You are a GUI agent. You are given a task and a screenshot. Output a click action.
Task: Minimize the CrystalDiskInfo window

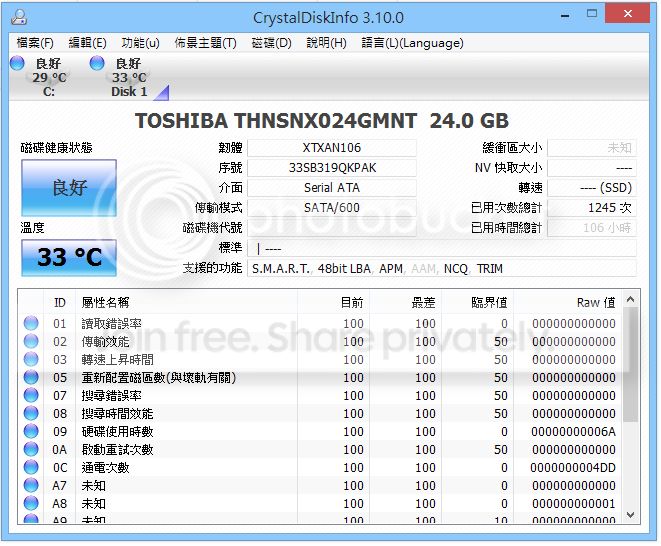565,16
